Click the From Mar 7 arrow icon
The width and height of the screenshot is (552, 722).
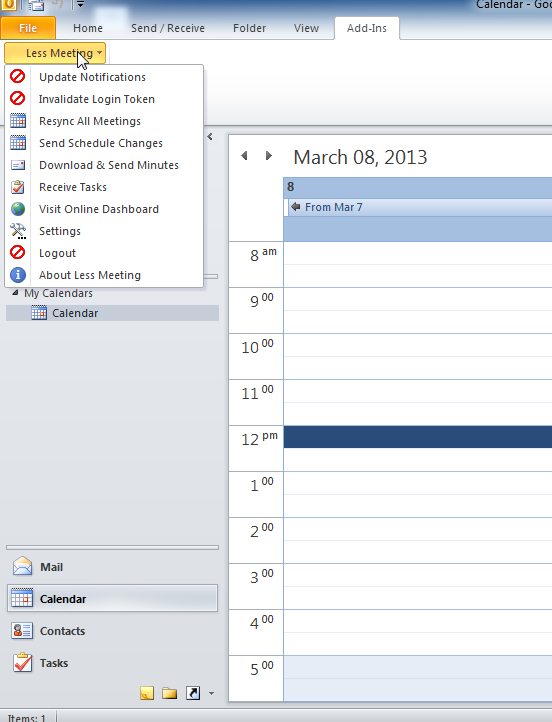click(x=296, y=207)
